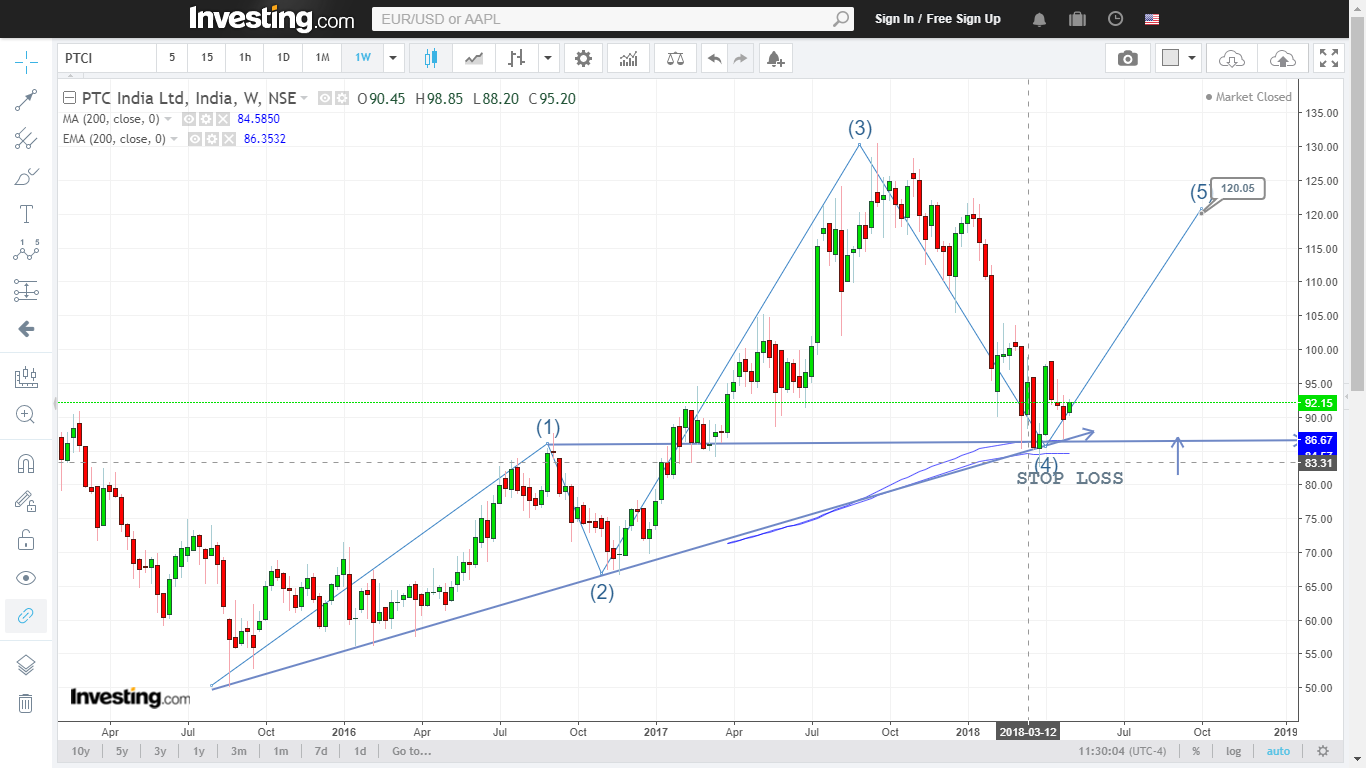Collapse the PTC India legend box
The width and height of the screenshot is (1366, 768).
(69, 98)
